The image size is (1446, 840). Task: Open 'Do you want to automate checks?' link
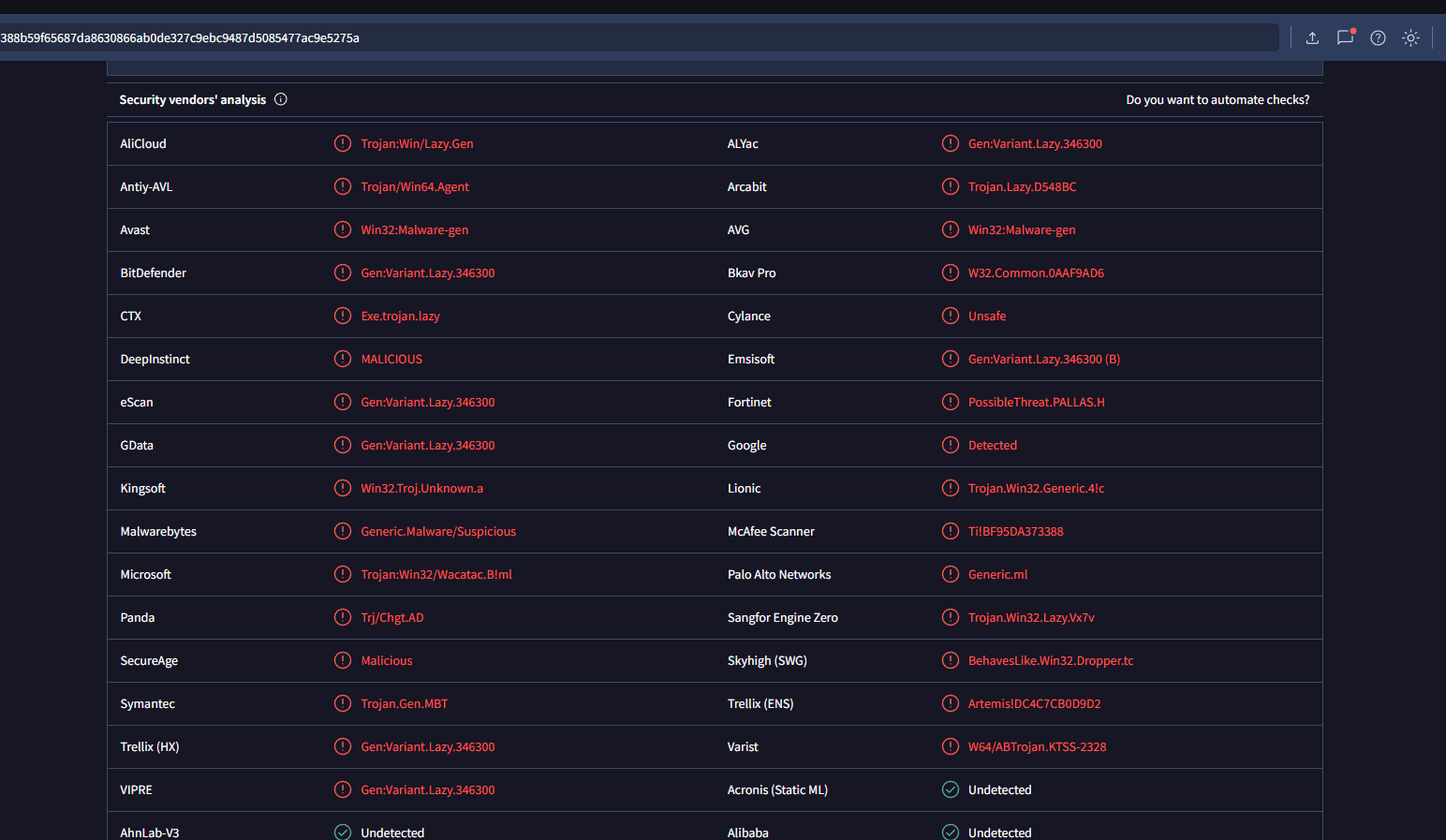(x=1217, y=100)
